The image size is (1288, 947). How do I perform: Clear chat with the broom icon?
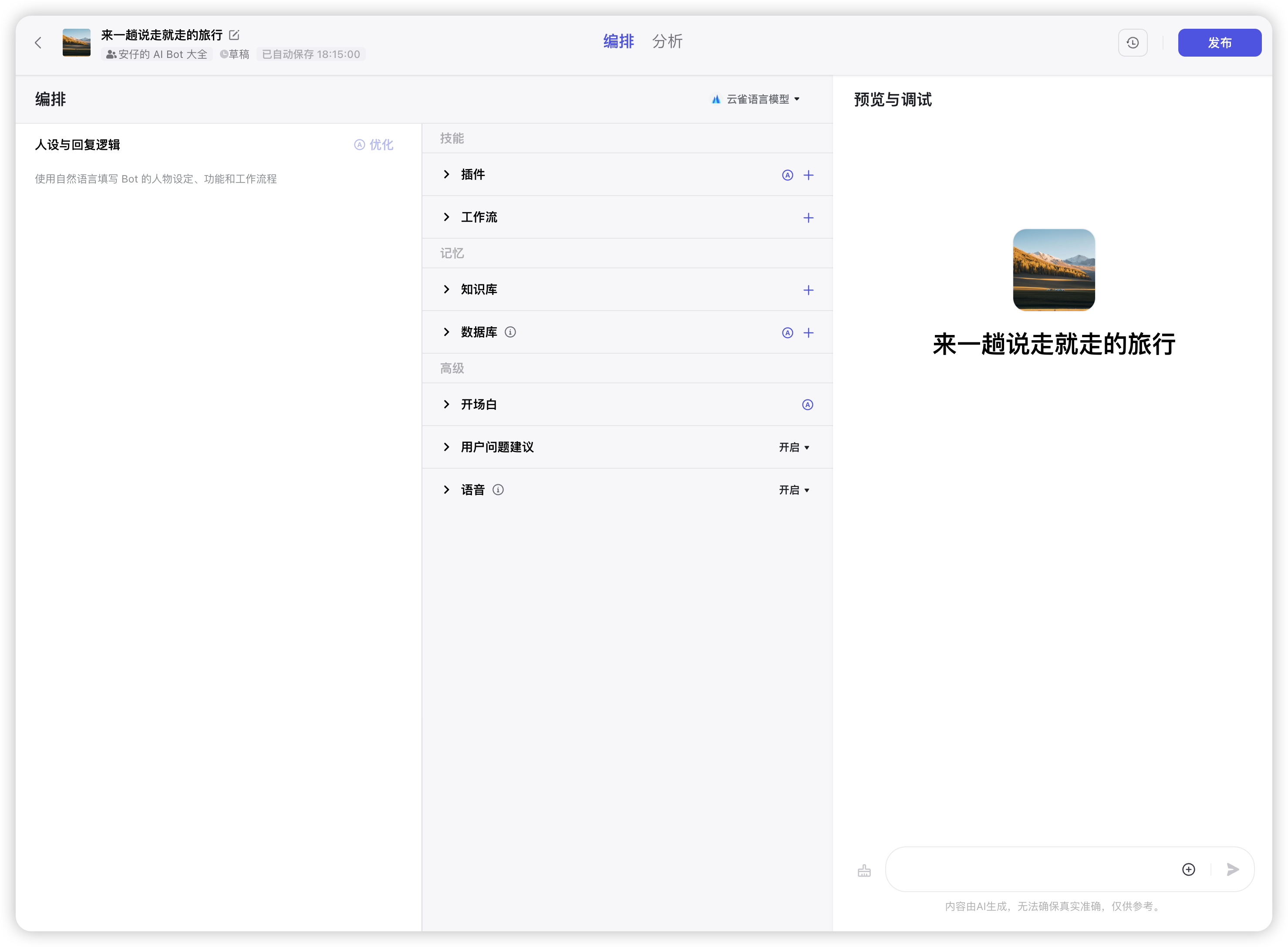click(864, 870)
